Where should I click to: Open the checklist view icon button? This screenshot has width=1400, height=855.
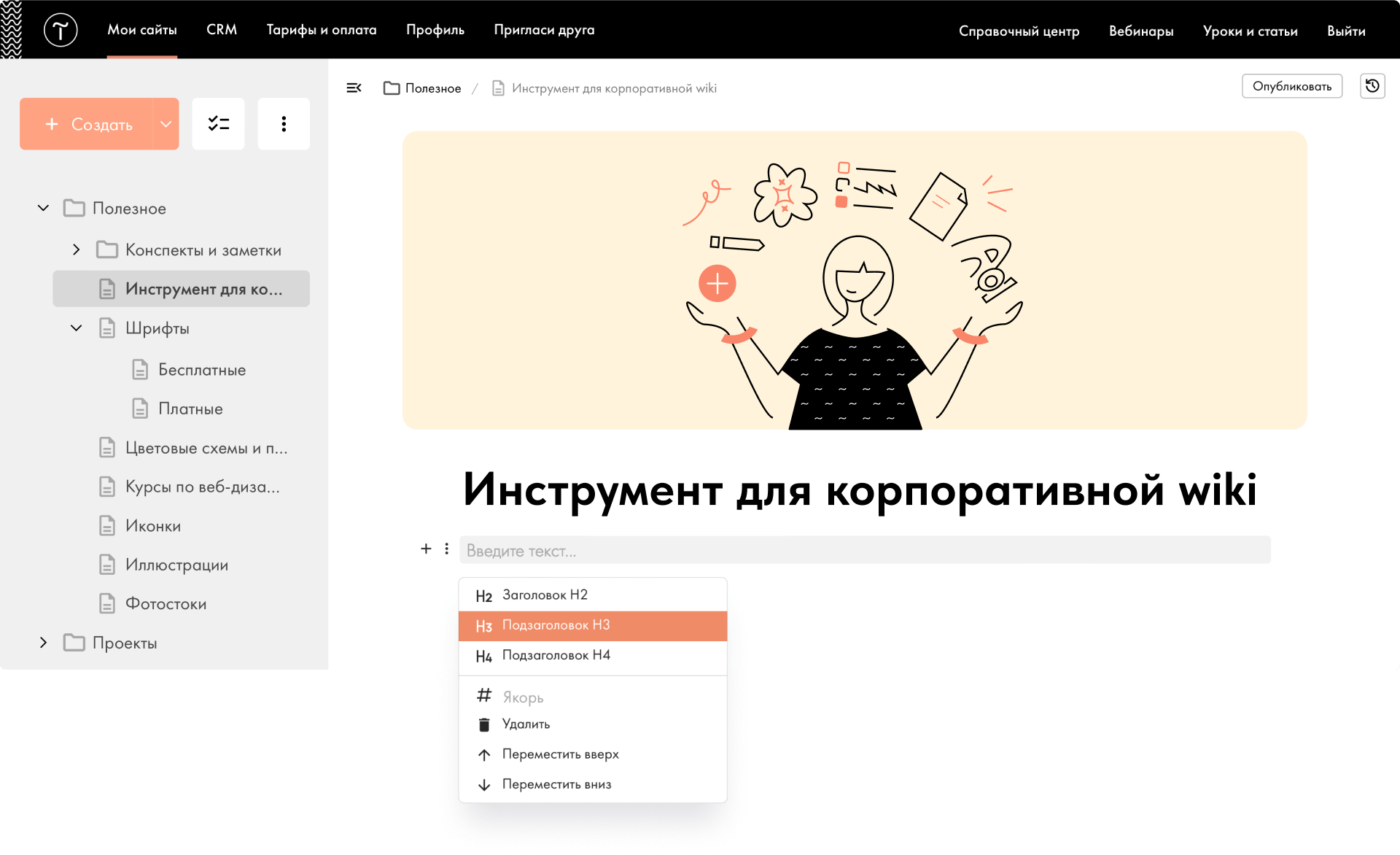pyautogui.click(x=218, y=124)
